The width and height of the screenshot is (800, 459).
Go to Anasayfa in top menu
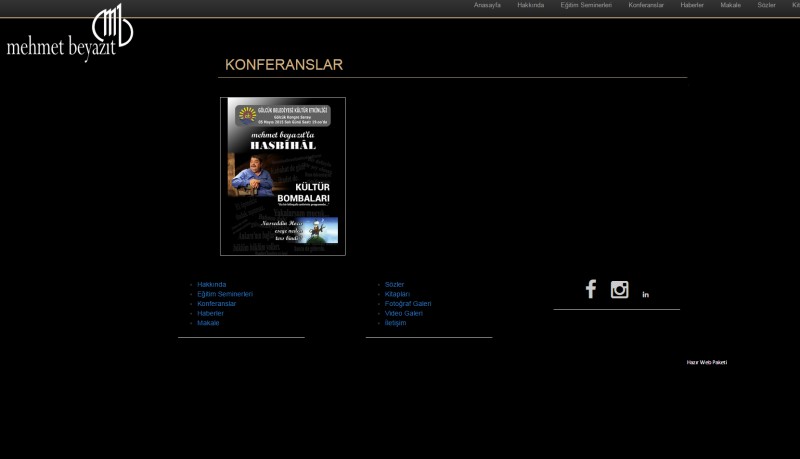pos(487,5)
